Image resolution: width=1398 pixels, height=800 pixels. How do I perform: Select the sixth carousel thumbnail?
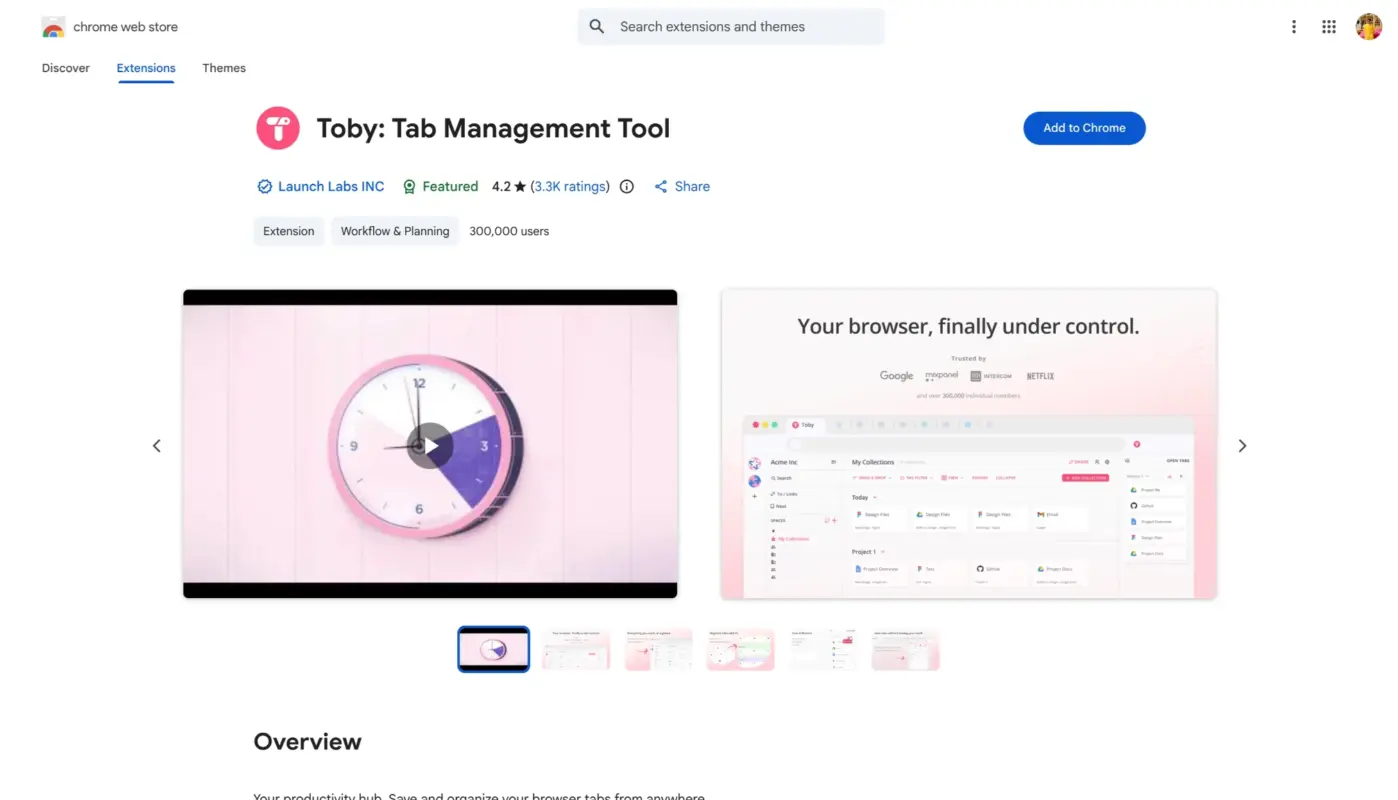[x=906, y=649]
